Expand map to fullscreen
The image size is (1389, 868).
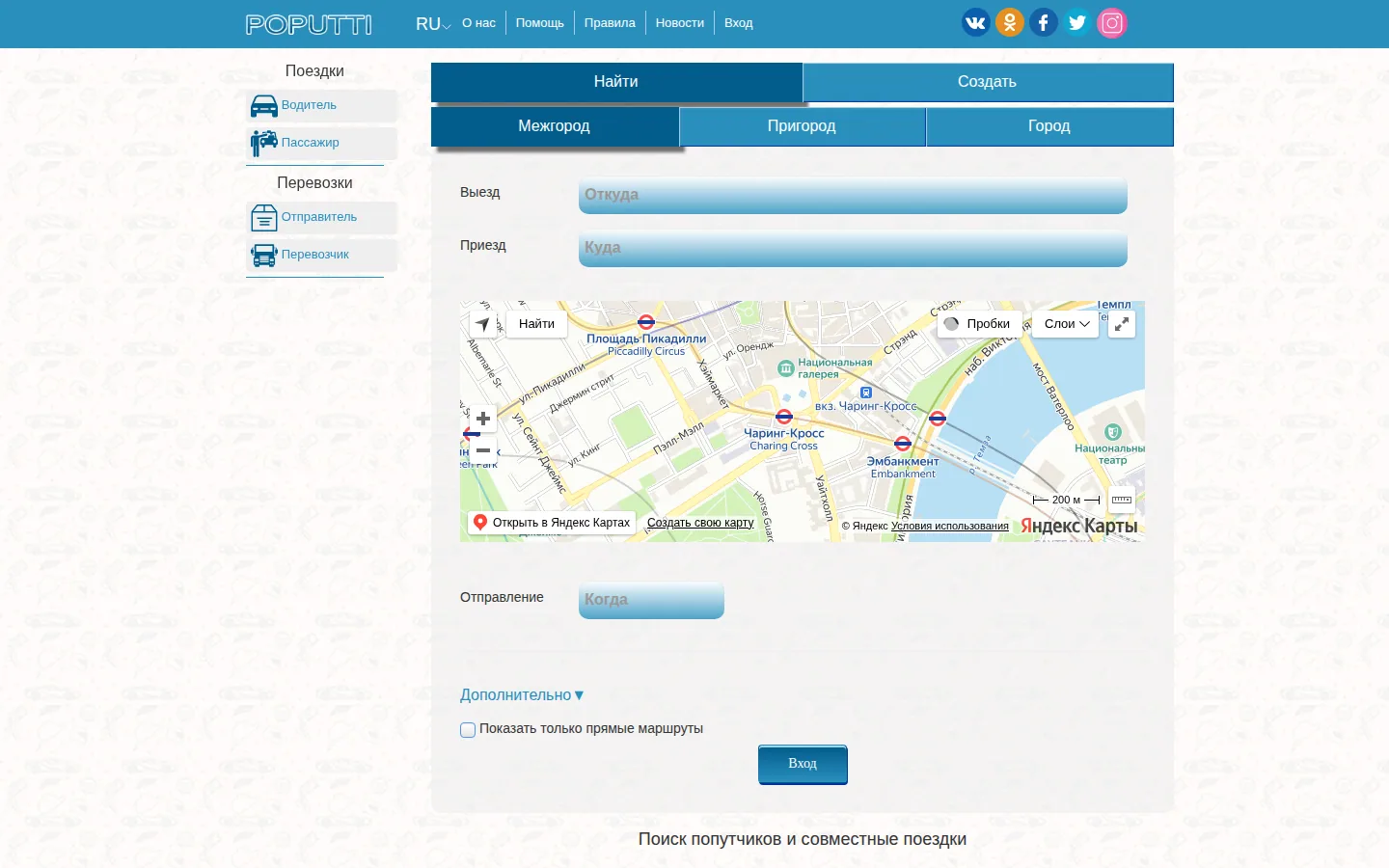pos(1122,324)
